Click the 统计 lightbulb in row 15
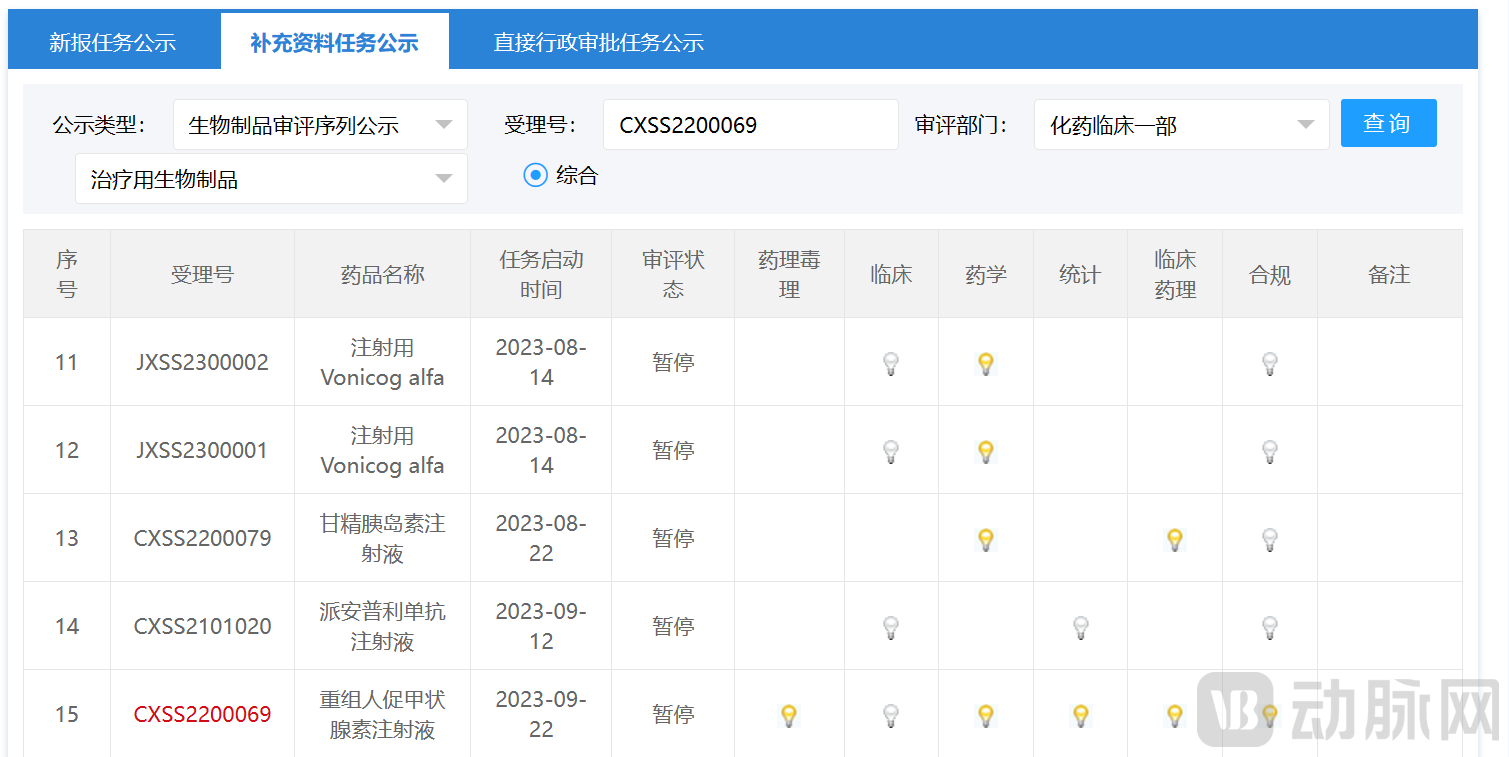This screenshot has width=1509, height=757. tap(1080, 715)
